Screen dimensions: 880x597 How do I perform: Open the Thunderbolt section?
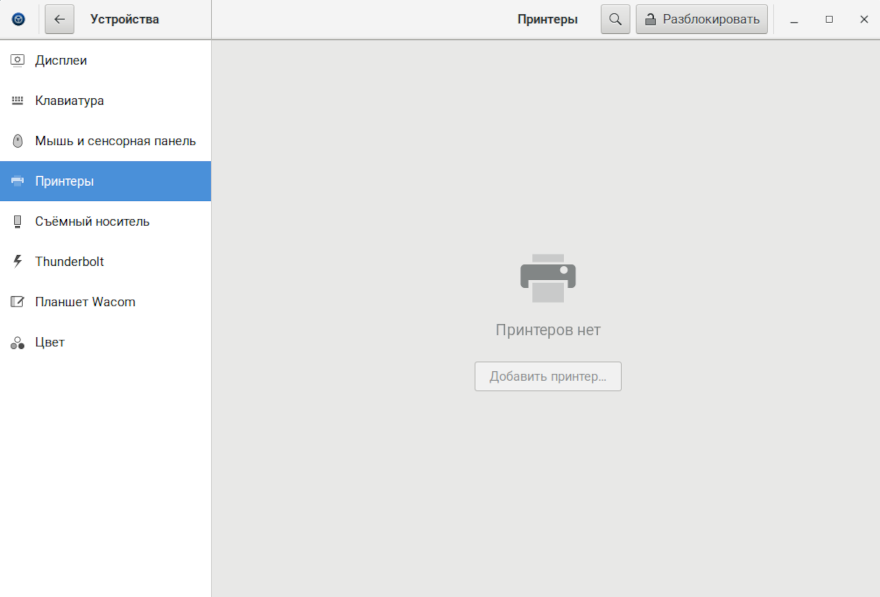pos(69,261)
